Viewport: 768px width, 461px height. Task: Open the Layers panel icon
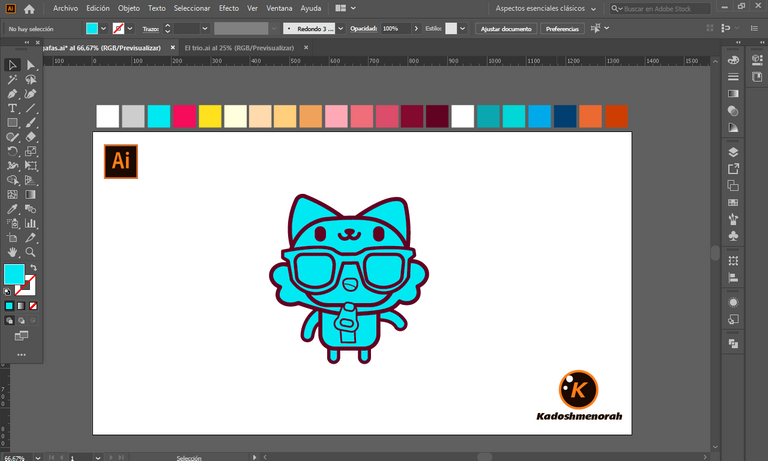click(x=733, y=152)
